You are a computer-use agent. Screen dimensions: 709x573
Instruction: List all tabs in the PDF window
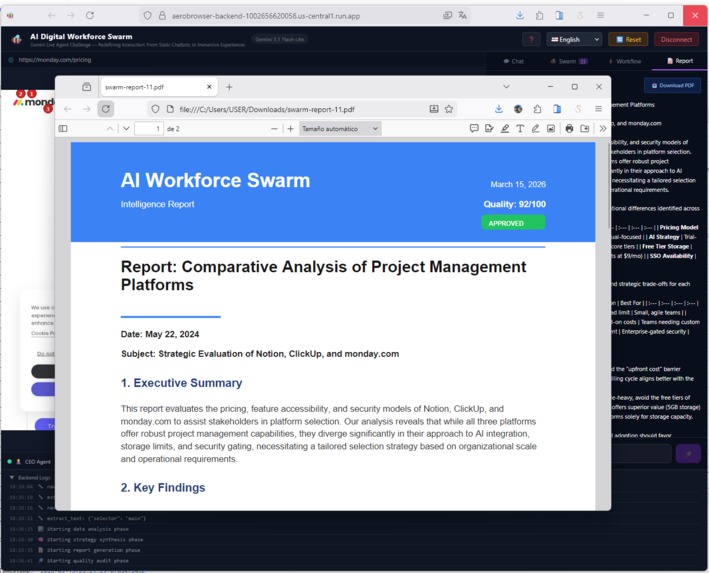[x=506, y=87]
